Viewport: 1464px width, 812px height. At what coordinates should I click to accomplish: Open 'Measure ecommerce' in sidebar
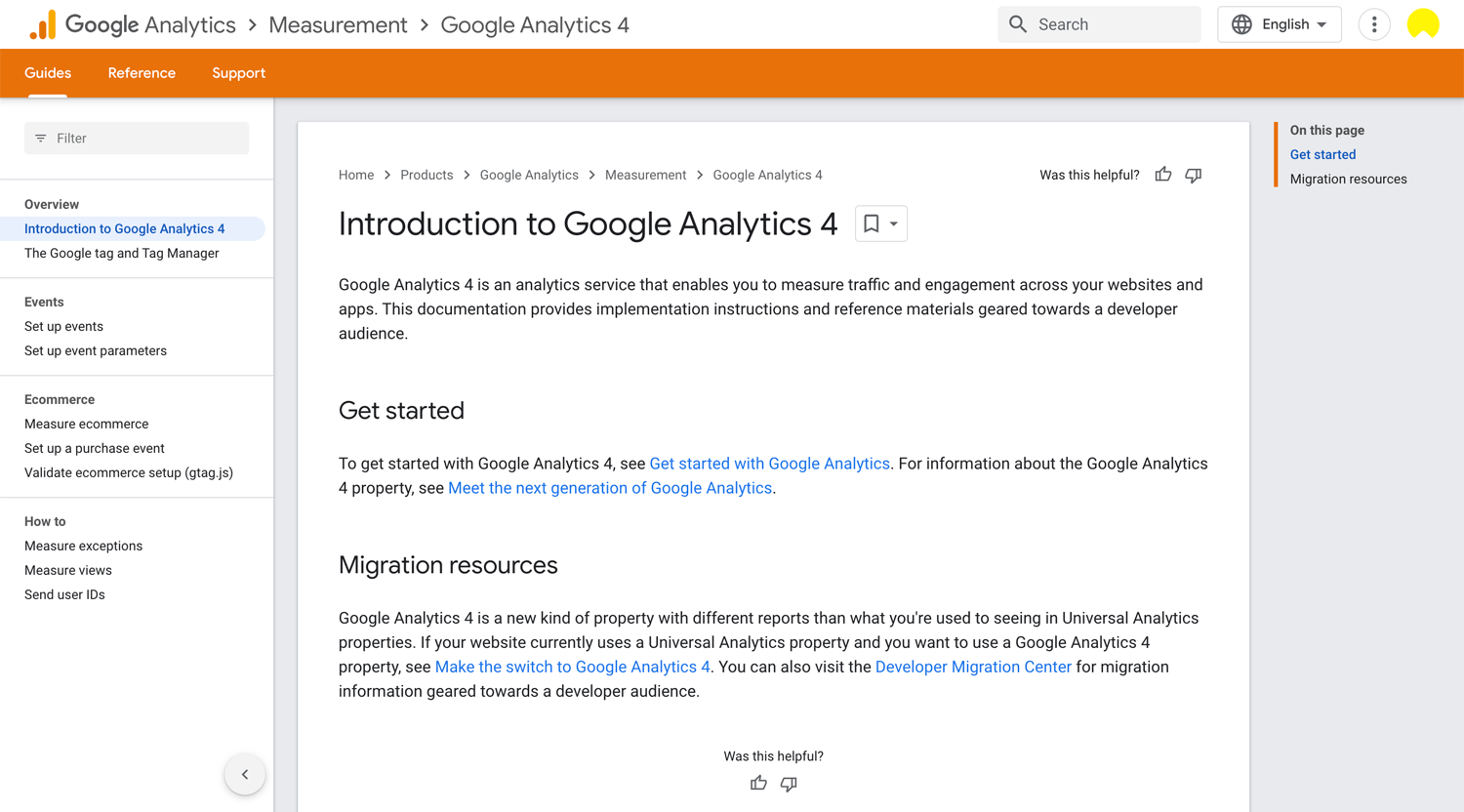coord(87,424)
